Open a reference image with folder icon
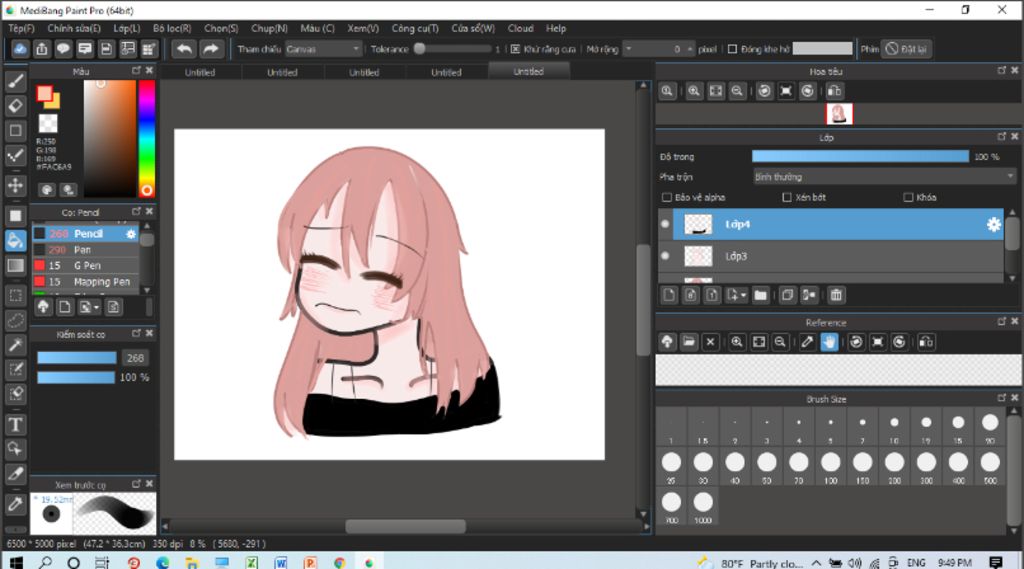Viewport: 1024px width, 569px height. click(x=688, y=342)
